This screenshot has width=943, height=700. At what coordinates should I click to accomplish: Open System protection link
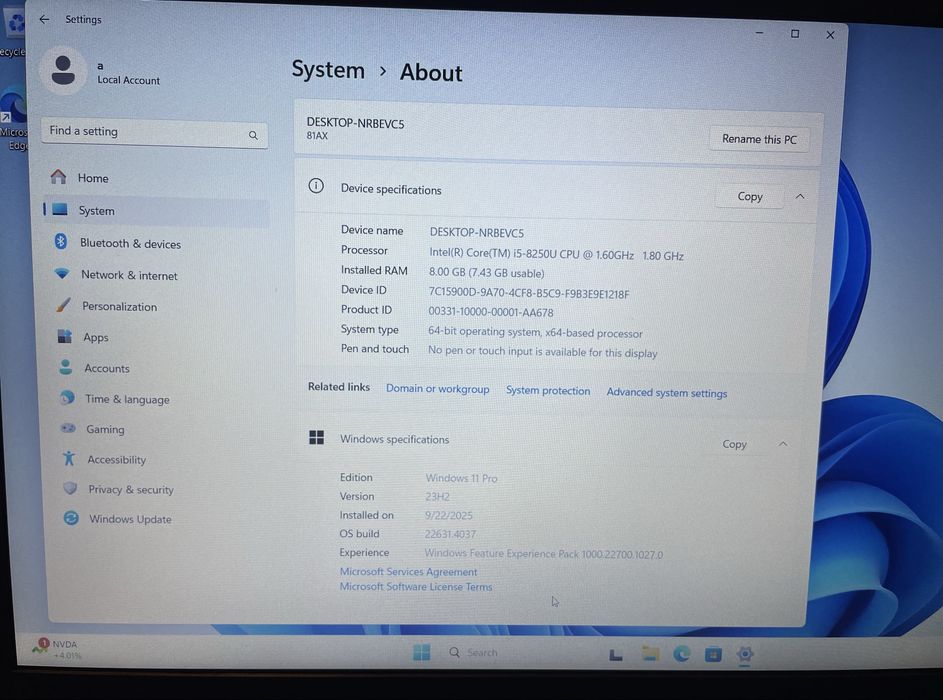(548, 390)
